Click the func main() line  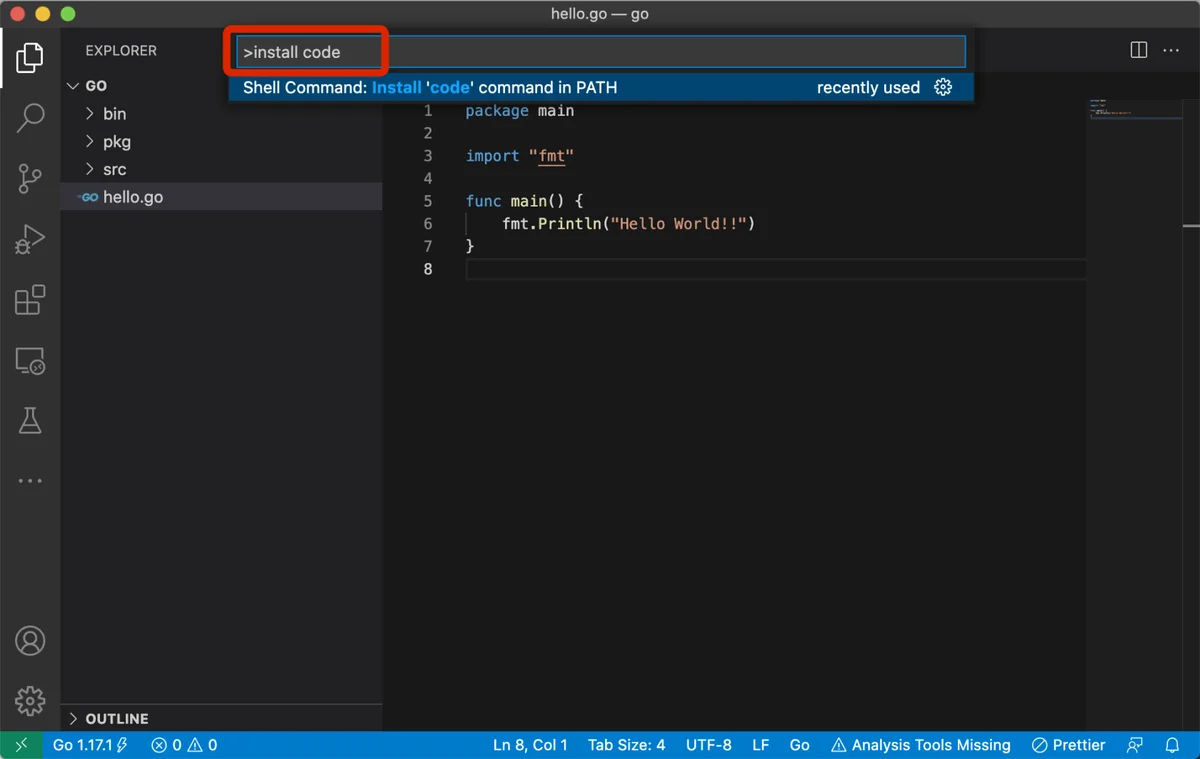(524, 201)
